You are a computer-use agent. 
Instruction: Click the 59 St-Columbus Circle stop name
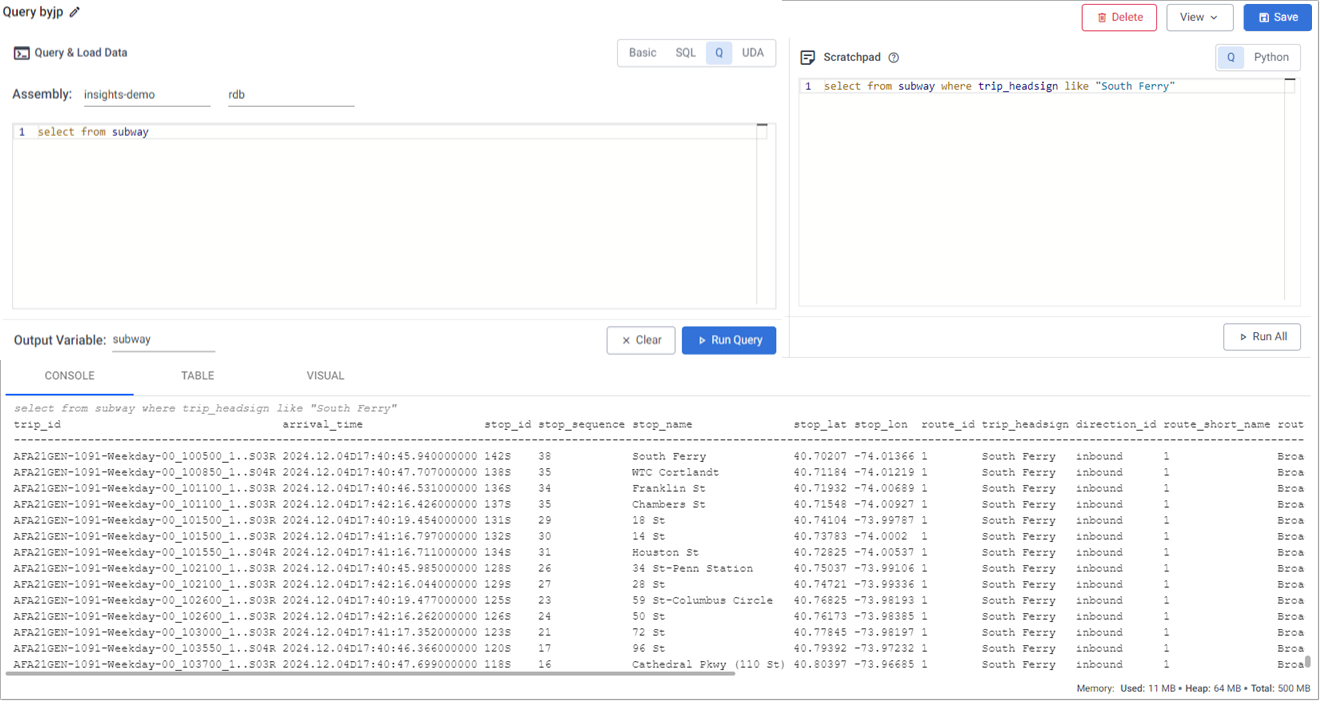(702, 601)
